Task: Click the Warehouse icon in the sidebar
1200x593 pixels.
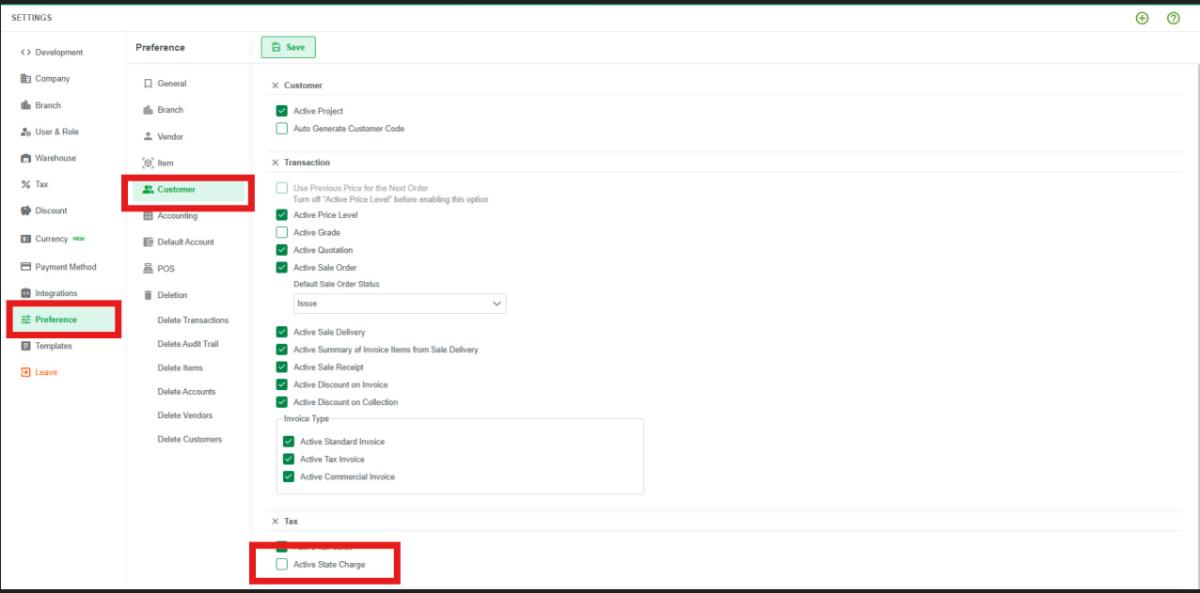Action: (26, 158)
